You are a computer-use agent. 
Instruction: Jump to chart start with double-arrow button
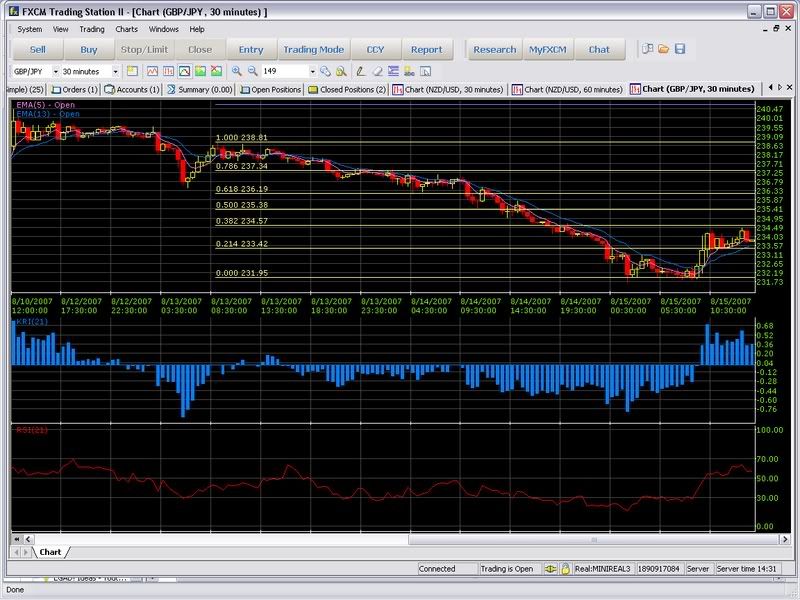coord(17,539)
